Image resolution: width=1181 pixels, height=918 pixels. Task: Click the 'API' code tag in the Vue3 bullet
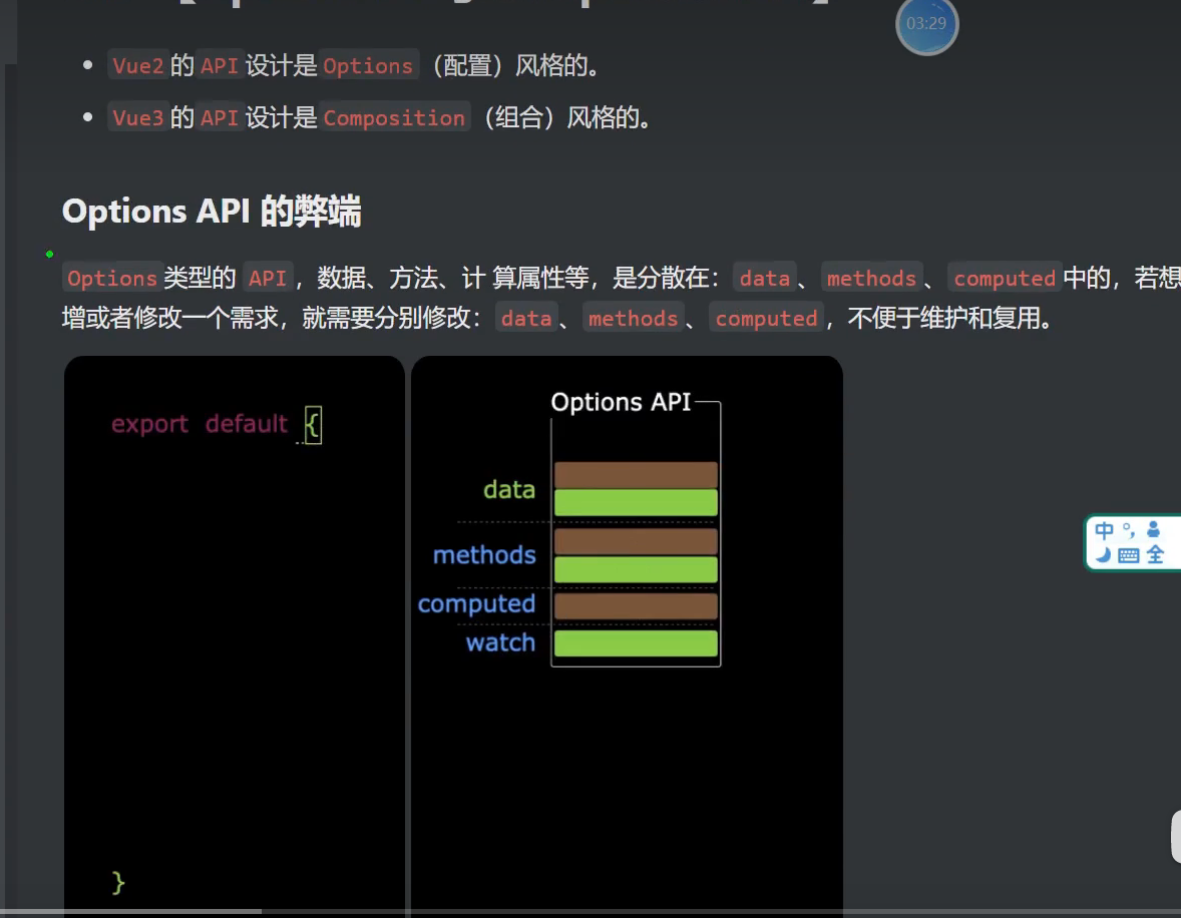click(219, 118)
